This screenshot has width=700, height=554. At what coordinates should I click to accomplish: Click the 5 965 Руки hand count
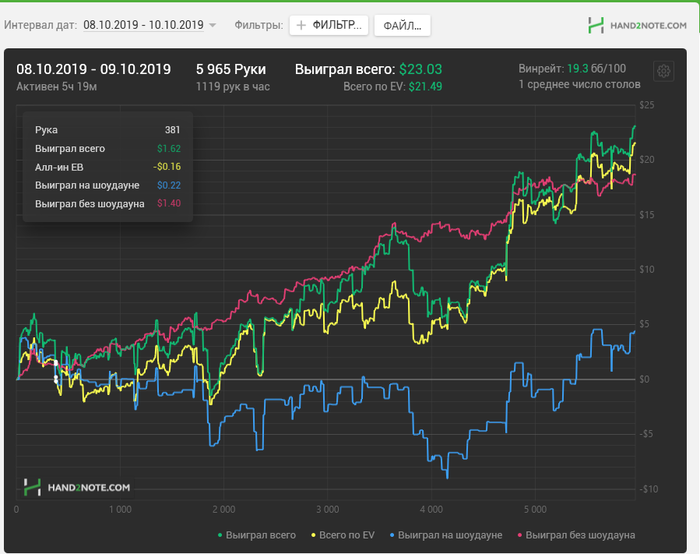(229, 70)
